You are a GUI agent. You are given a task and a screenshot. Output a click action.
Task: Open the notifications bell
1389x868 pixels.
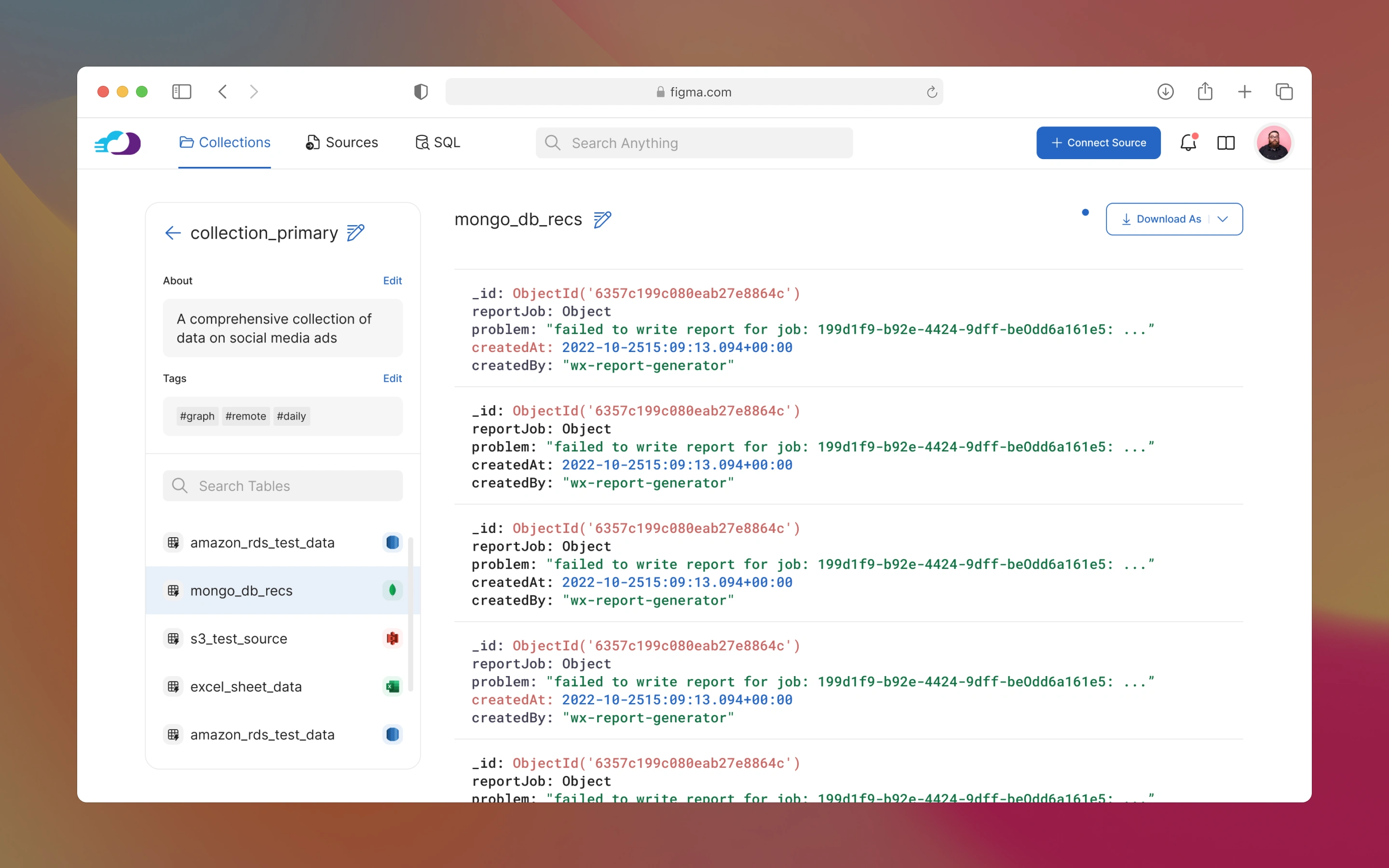(x=1188, y=143)
